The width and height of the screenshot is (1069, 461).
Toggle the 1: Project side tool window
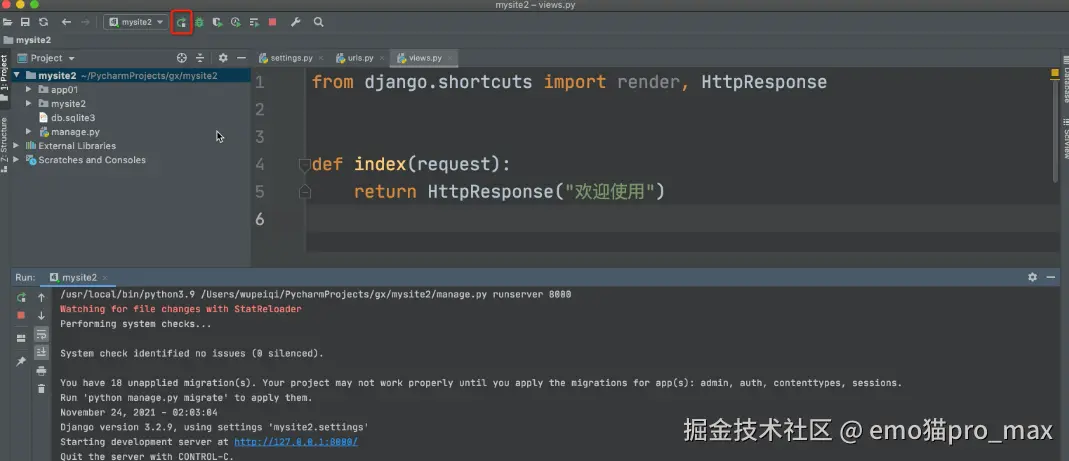pos(5,78)
